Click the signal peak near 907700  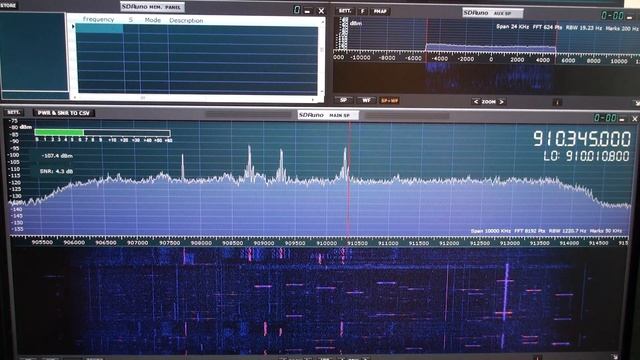pyautogui.click(x=182, y=166)
